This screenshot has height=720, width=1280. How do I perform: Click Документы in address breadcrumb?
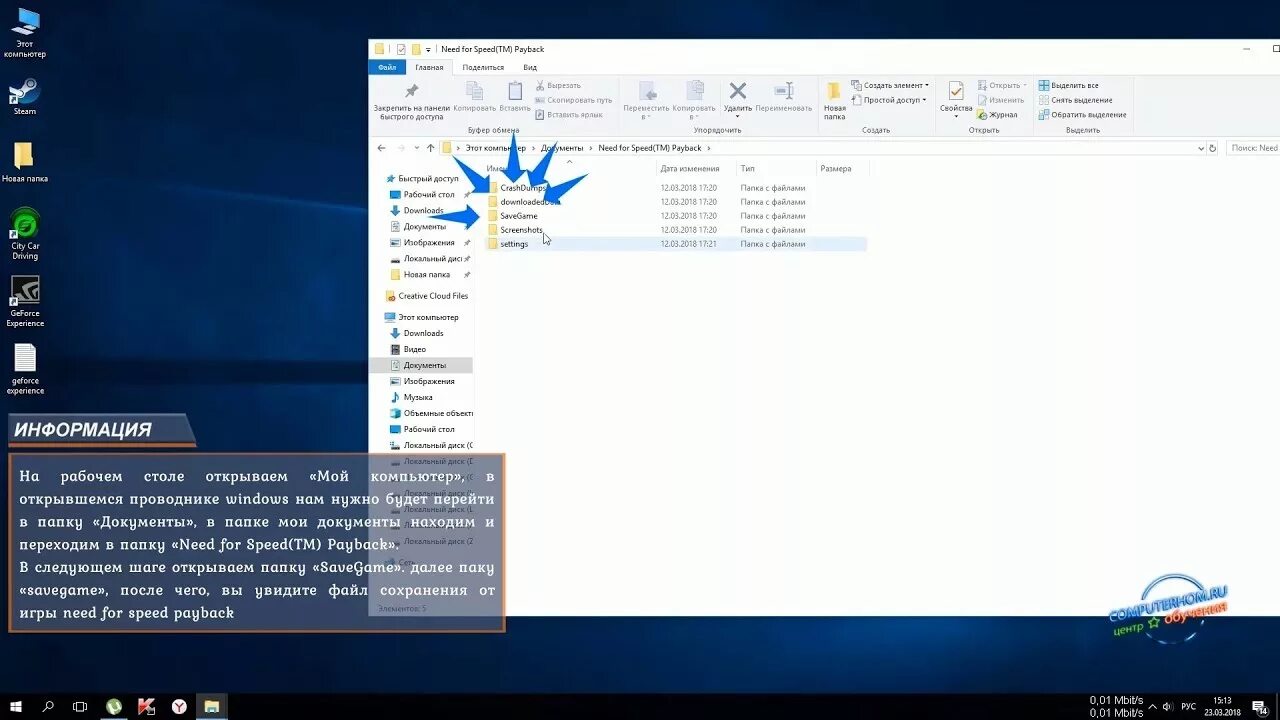tap(562, 148)
